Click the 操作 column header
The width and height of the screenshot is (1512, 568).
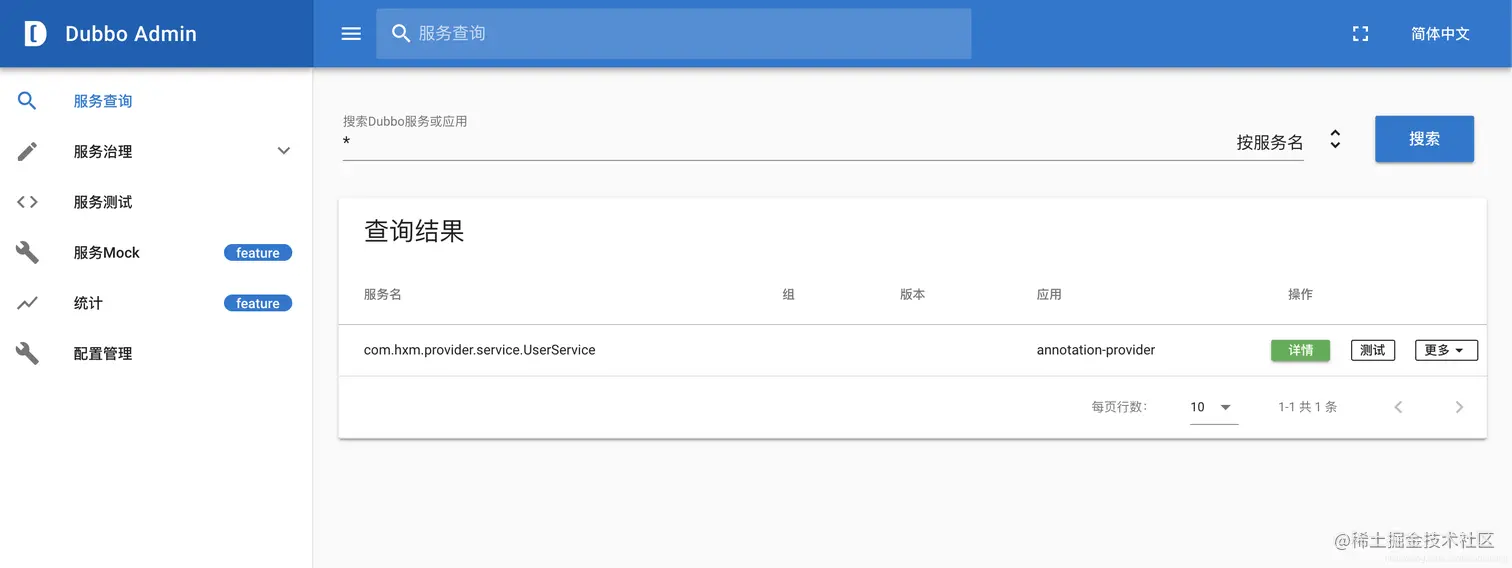point(1300,294)
